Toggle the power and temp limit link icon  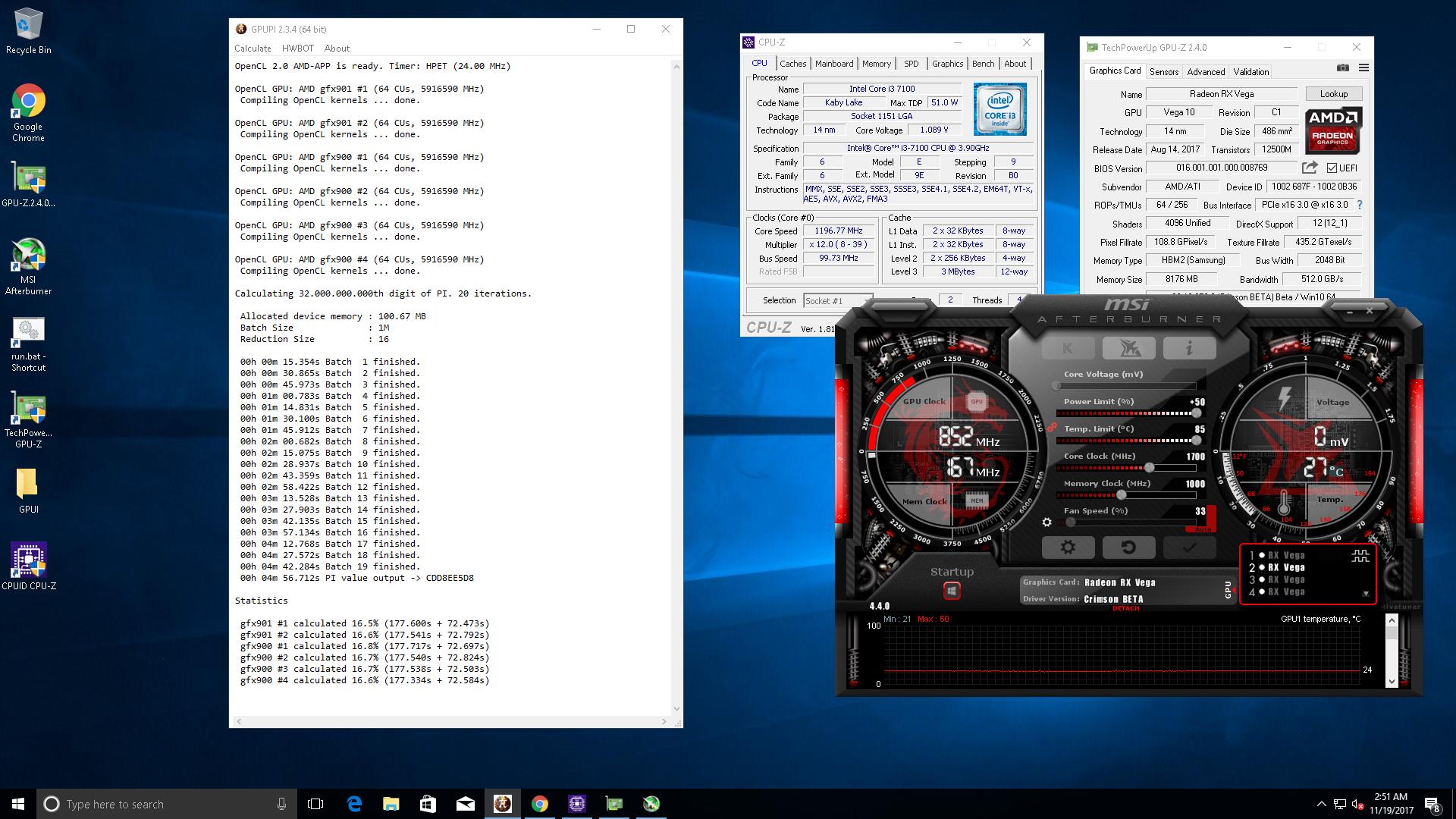click(x=1052, y=428)
